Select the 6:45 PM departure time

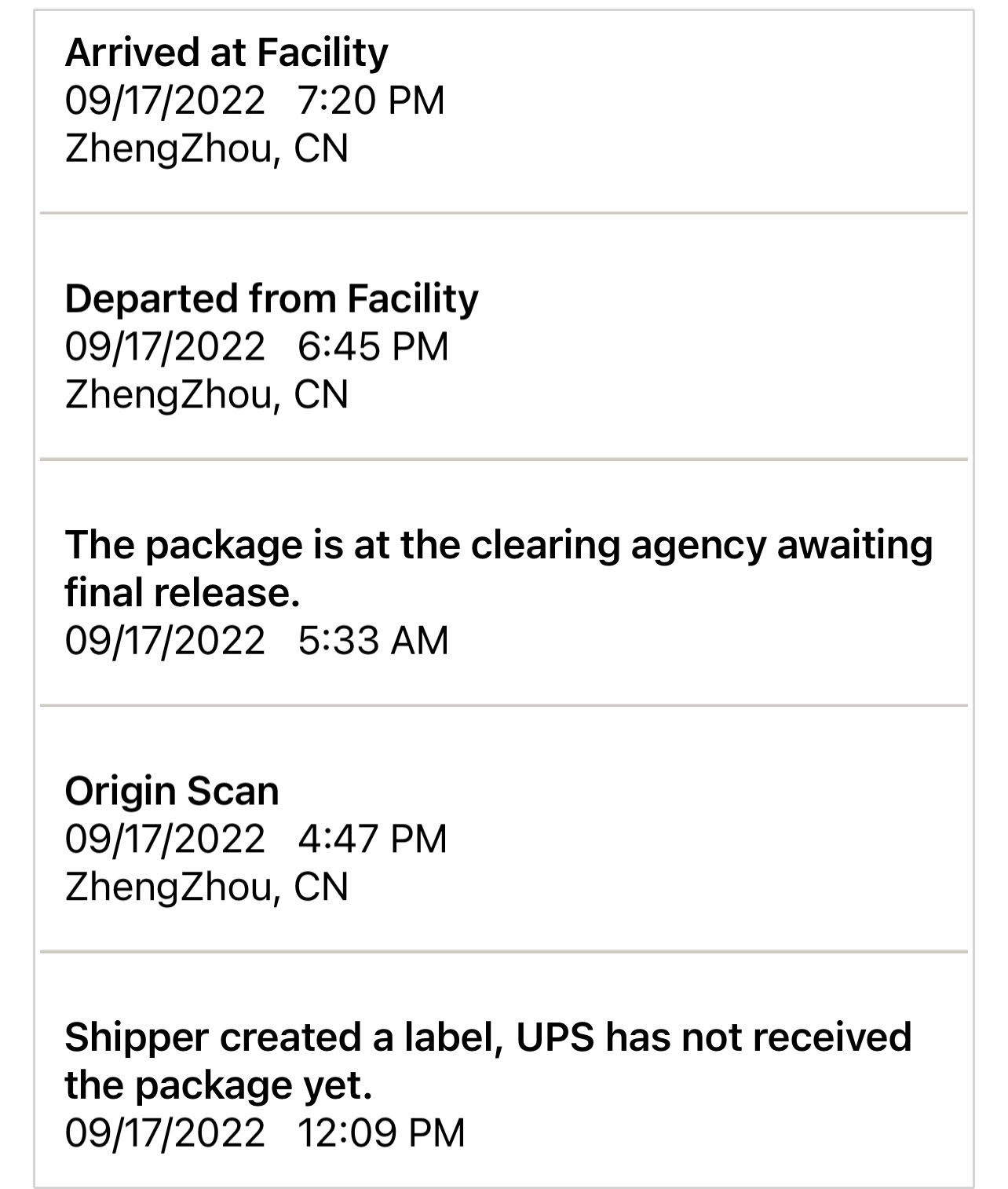373,346
